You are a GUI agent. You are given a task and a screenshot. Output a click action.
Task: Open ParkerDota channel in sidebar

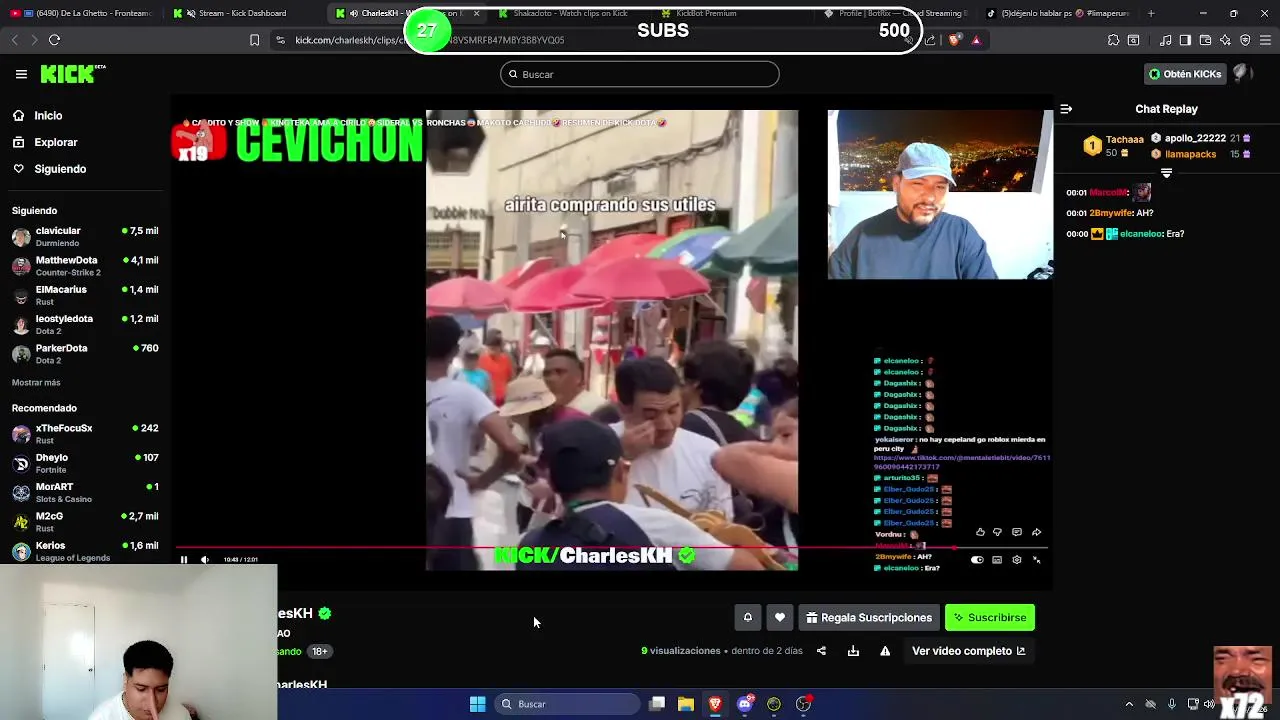85,354
